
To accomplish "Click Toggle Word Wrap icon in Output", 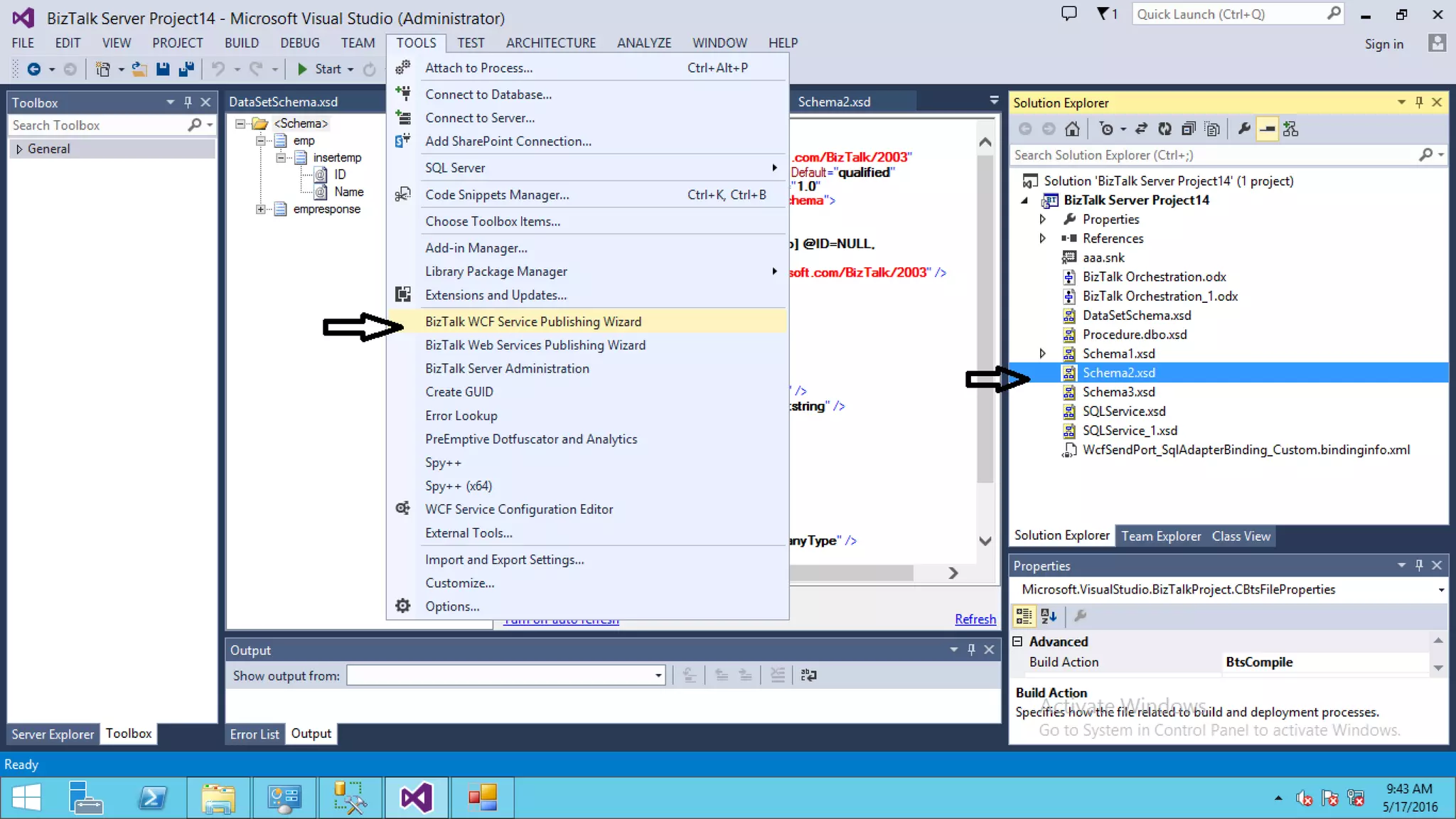I will 808,675.
